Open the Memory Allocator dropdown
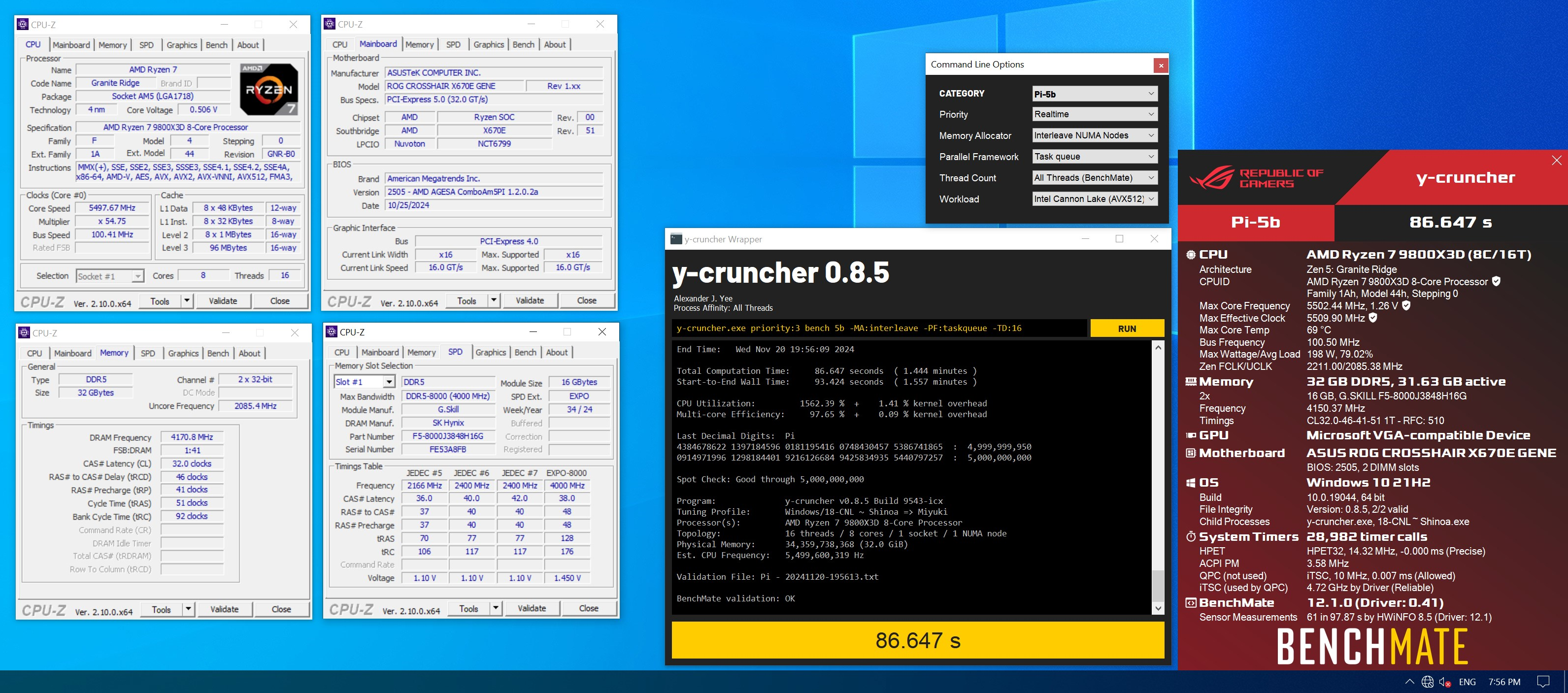The height and width of the screenshot is (693, 1568). pos(1095,135)
